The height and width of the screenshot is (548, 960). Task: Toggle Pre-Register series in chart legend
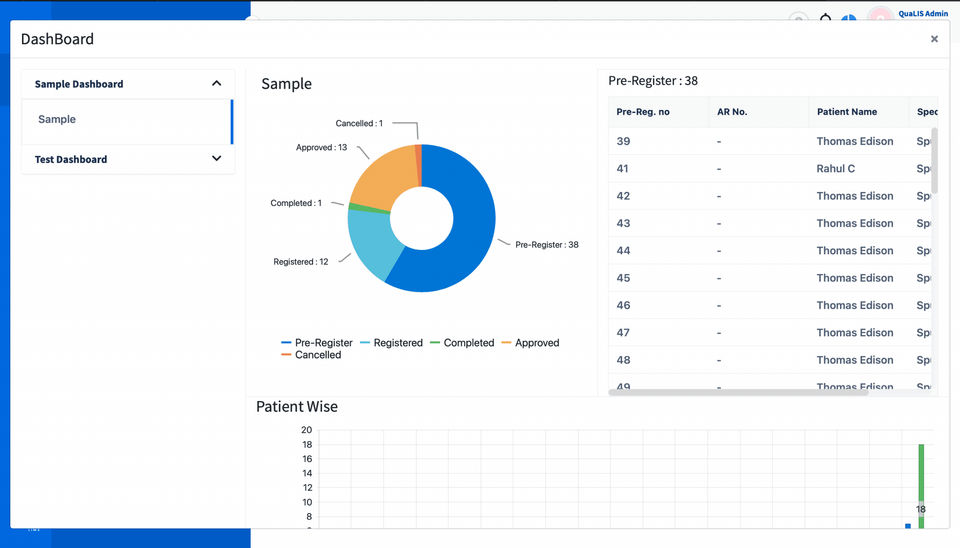pyautogui.click(x=317, y=343)
